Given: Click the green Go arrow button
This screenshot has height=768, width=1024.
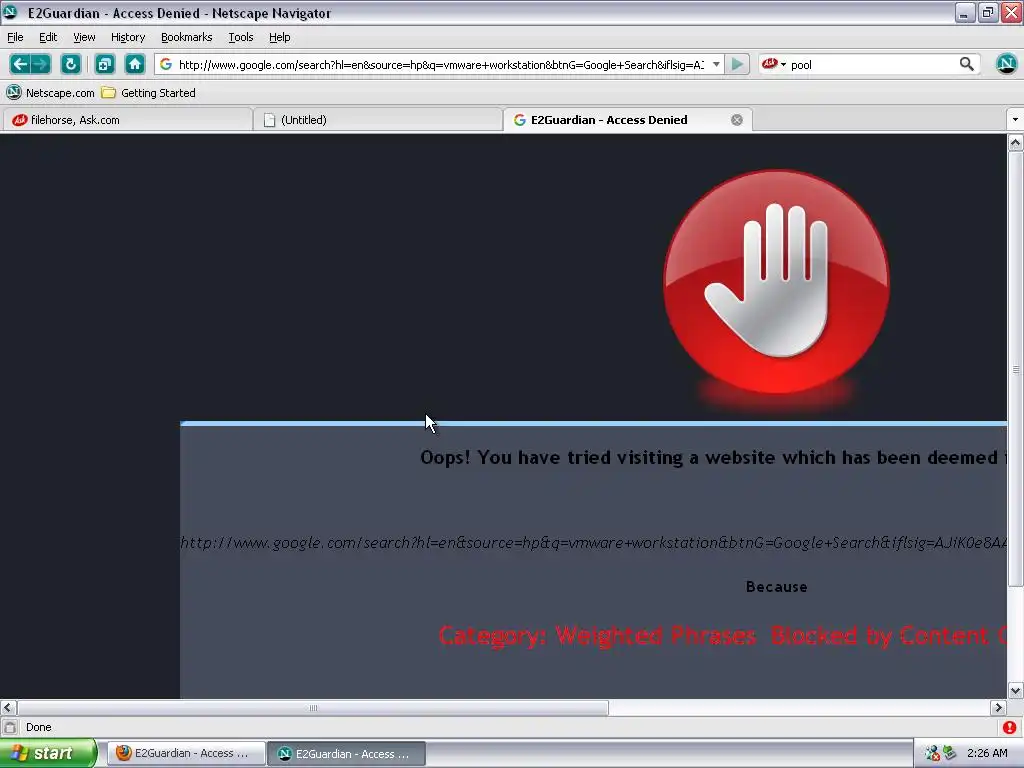Looking at the screenshot, I should pyautogui.click(x=737, y=64).
